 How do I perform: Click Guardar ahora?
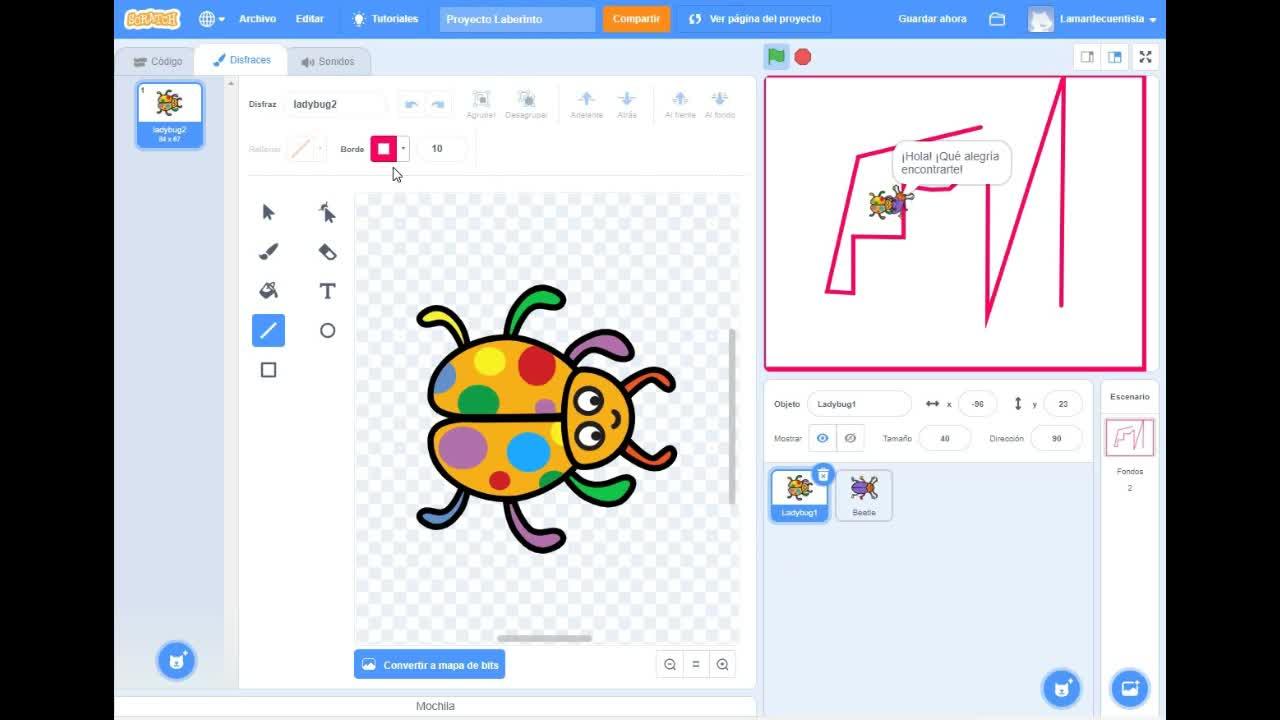932,19
